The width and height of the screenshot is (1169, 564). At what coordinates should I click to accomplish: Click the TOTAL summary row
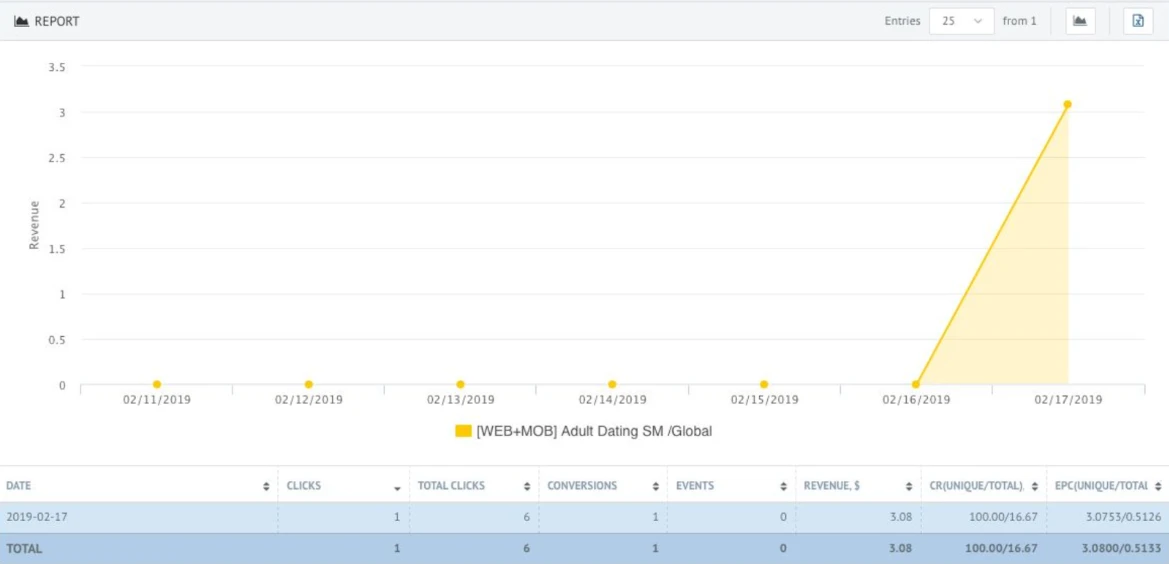[x=584, y=548]
